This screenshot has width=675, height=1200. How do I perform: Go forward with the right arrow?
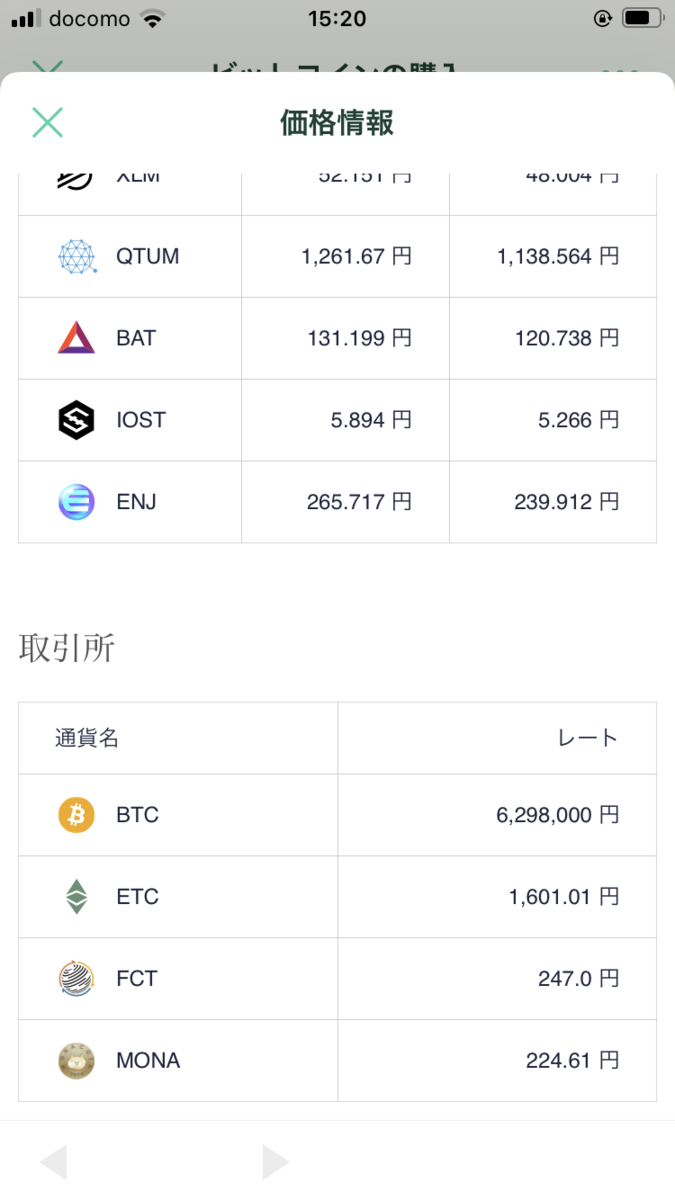tap(275, 1163)
